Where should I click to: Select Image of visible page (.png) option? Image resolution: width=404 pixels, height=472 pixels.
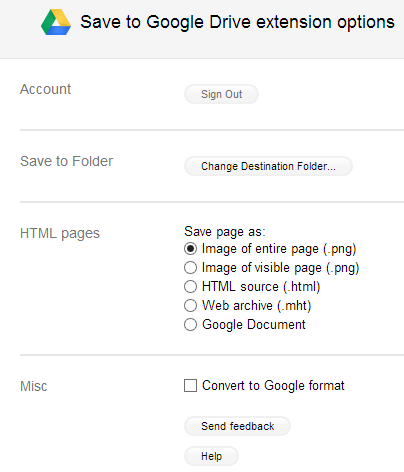point(190,268)
